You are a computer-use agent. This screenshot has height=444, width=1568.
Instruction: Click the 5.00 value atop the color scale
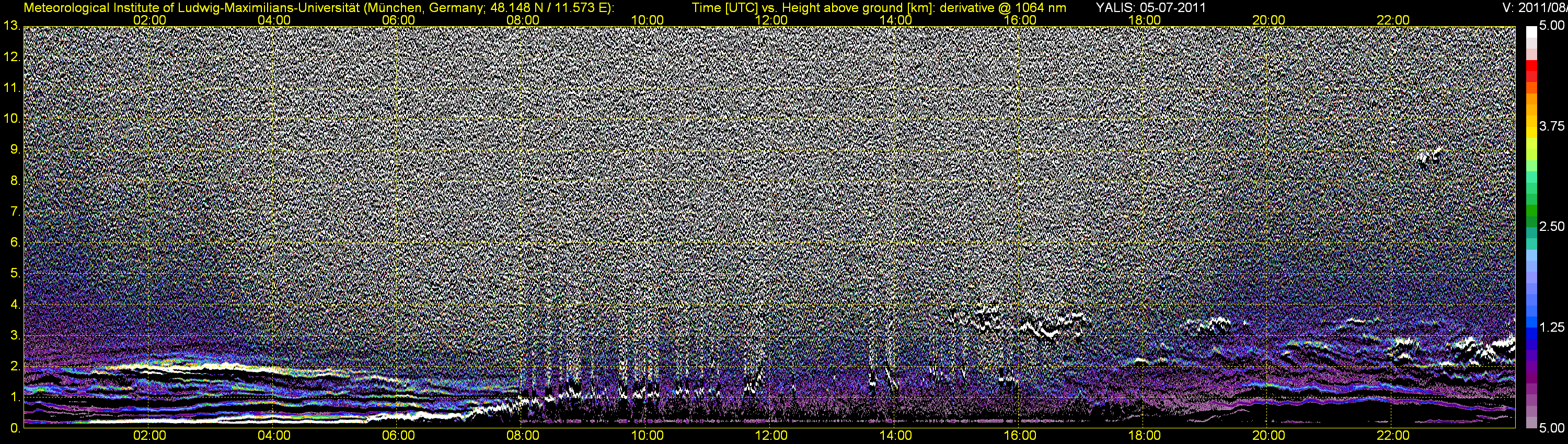1552,26
